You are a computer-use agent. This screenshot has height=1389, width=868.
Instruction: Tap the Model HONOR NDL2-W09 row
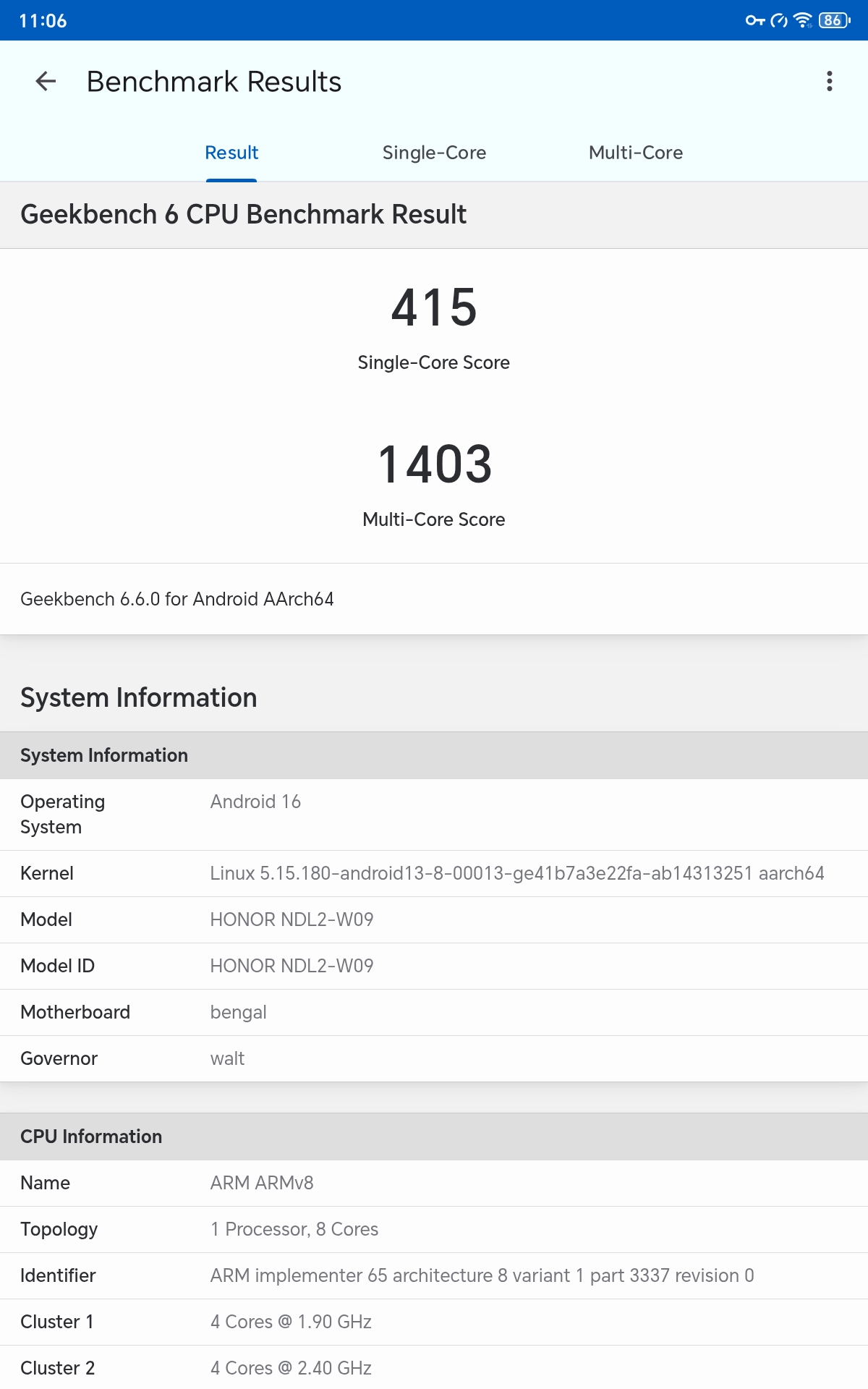[x=434, y=919]
